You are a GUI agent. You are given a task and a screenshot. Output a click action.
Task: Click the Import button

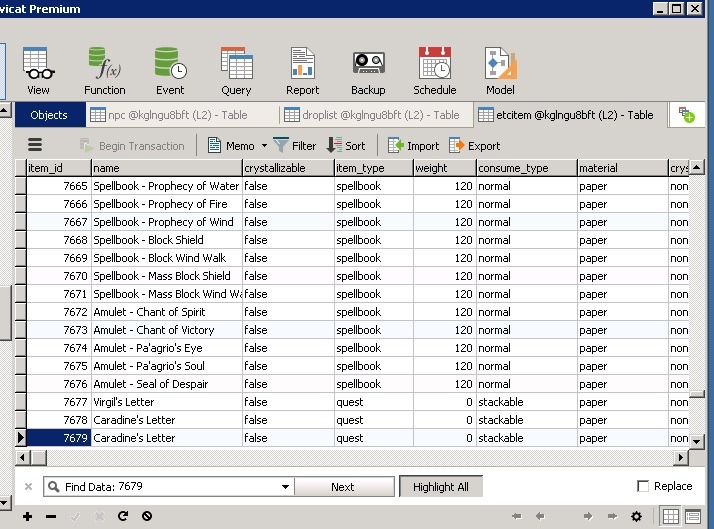pos(413,146)
